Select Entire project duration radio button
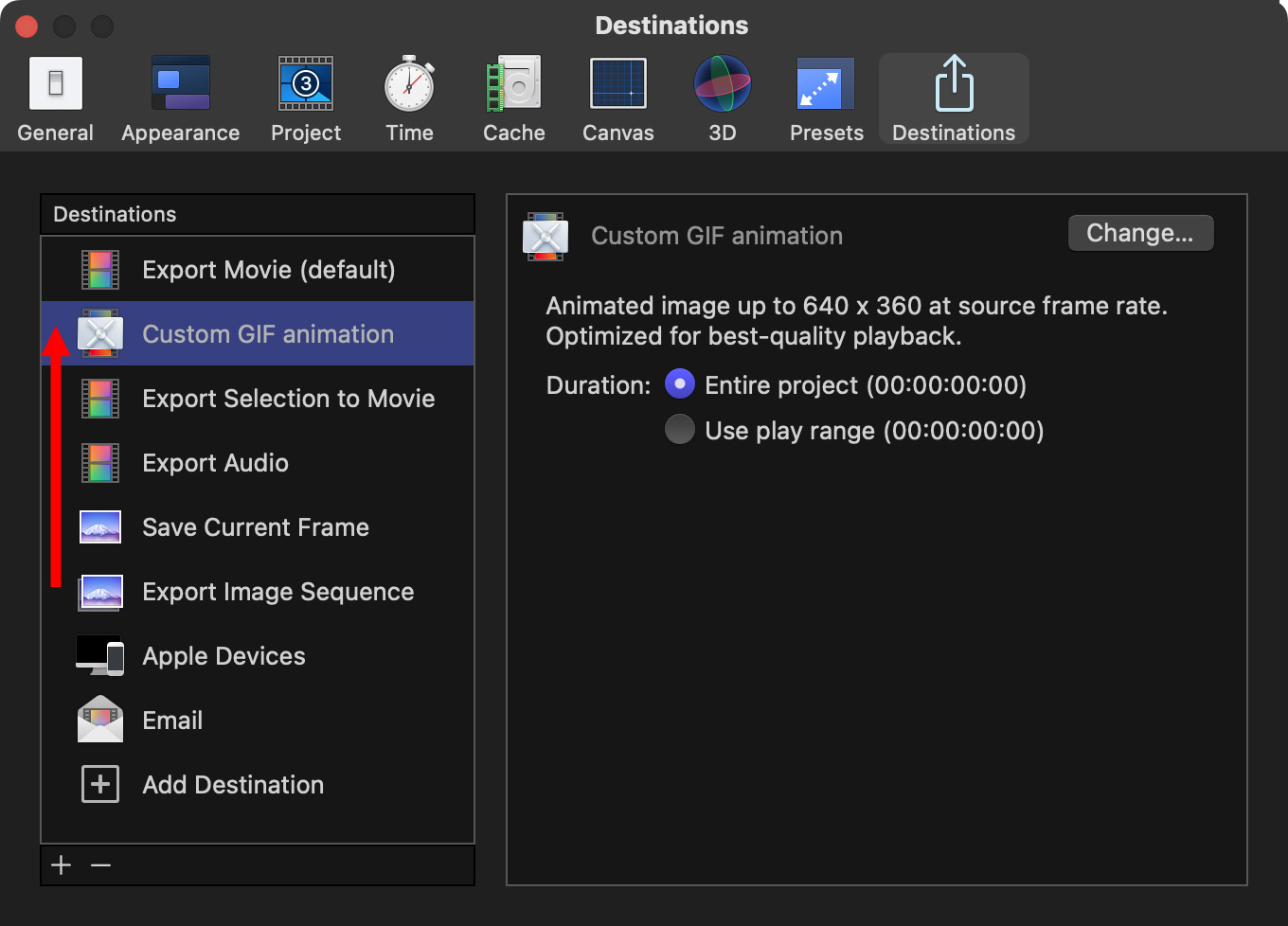This screenshot has height=926, width=1288. (x=679, y=384)
